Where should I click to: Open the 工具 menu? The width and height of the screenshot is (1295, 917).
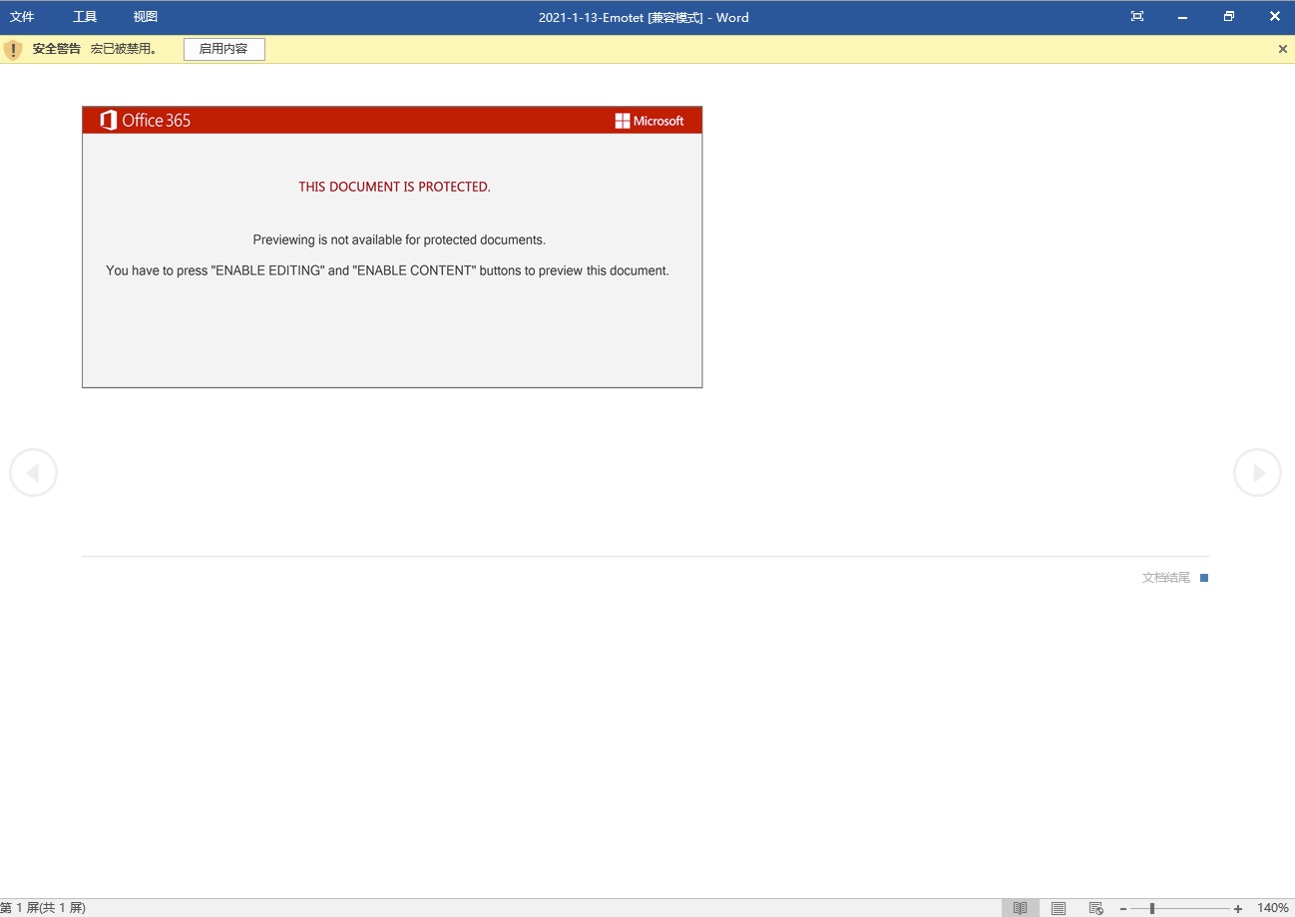(85, 17)
